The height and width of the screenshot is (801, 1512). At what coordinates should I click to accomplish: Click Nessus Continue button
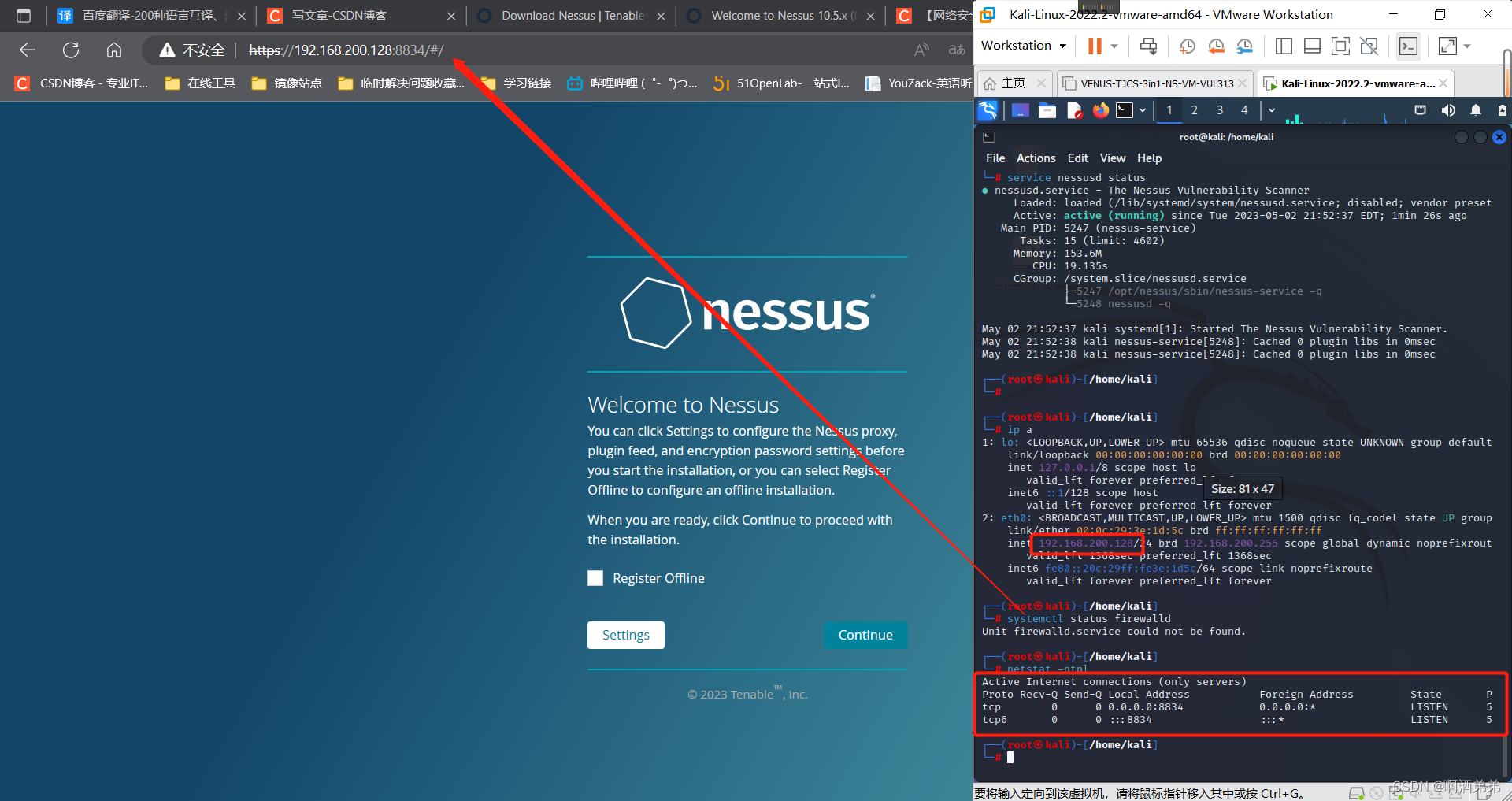coord(865,635)
